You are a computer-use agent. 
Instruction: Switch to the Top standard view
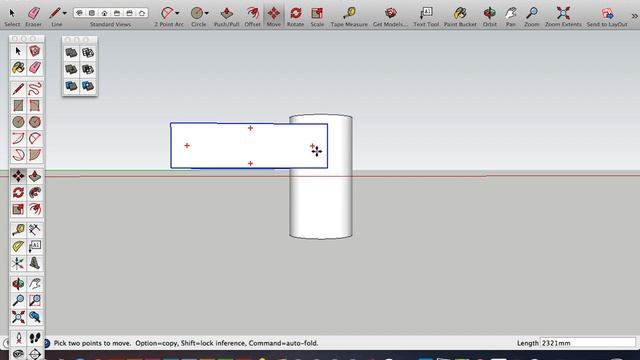(x=92, y=13)
